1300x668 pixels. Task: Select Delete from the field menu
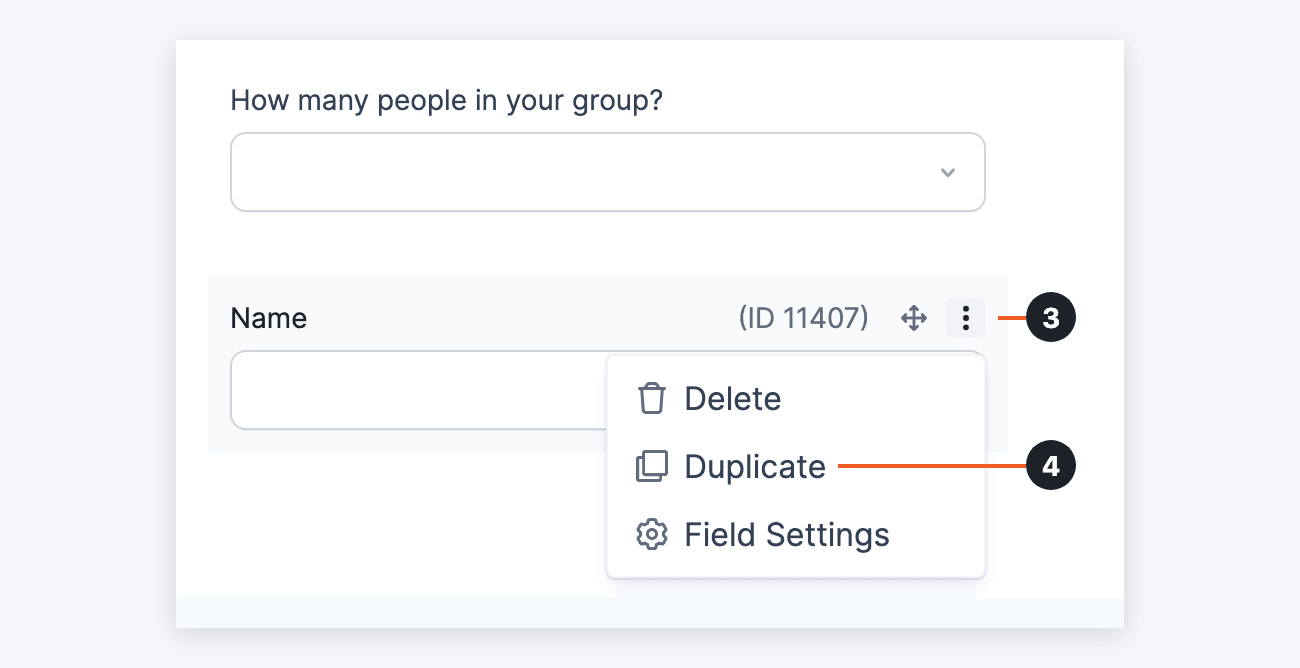[796, 398]
